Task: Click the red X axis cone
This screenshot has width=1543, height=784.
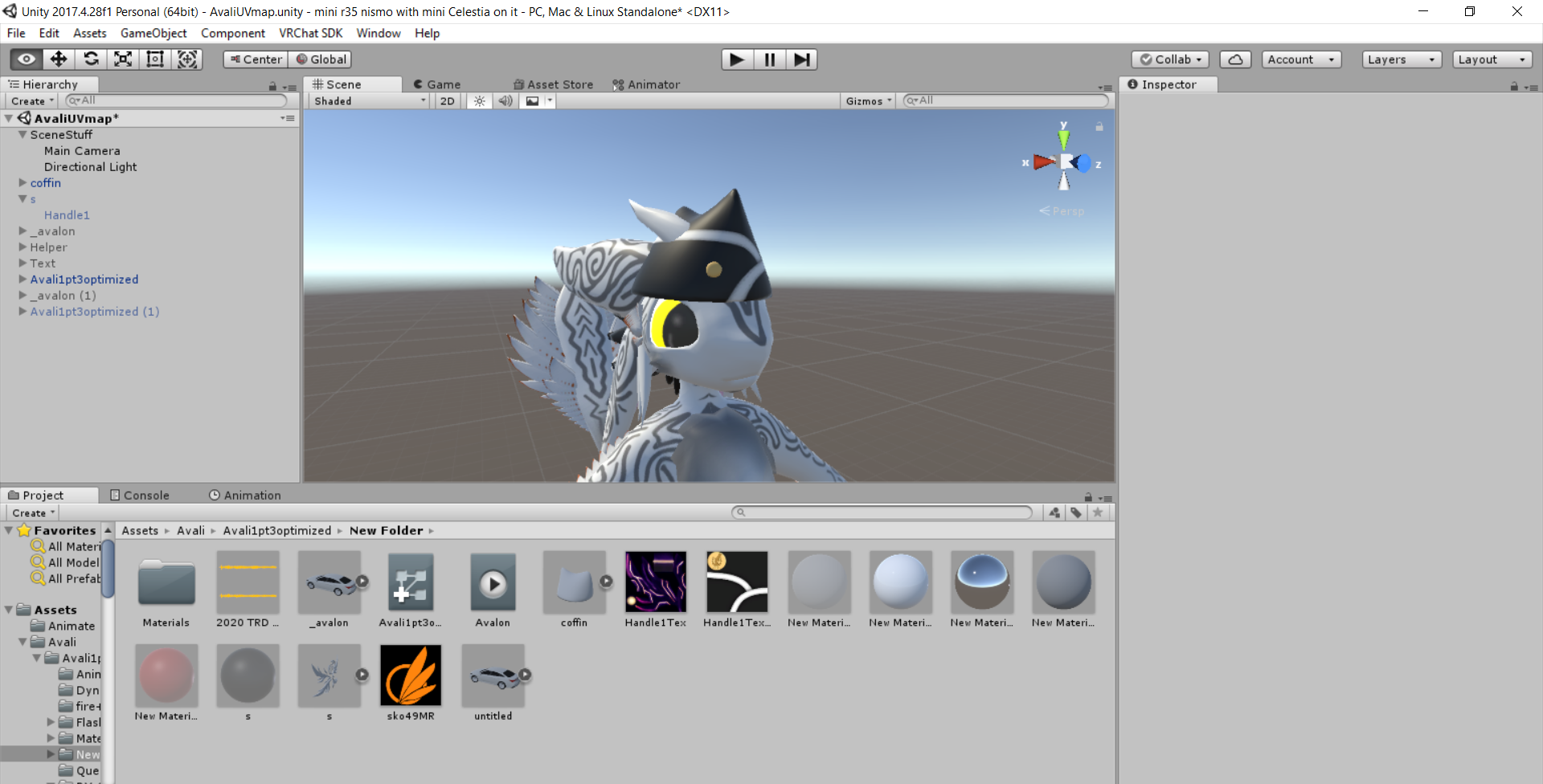Action: click(x=1045, y=162)
